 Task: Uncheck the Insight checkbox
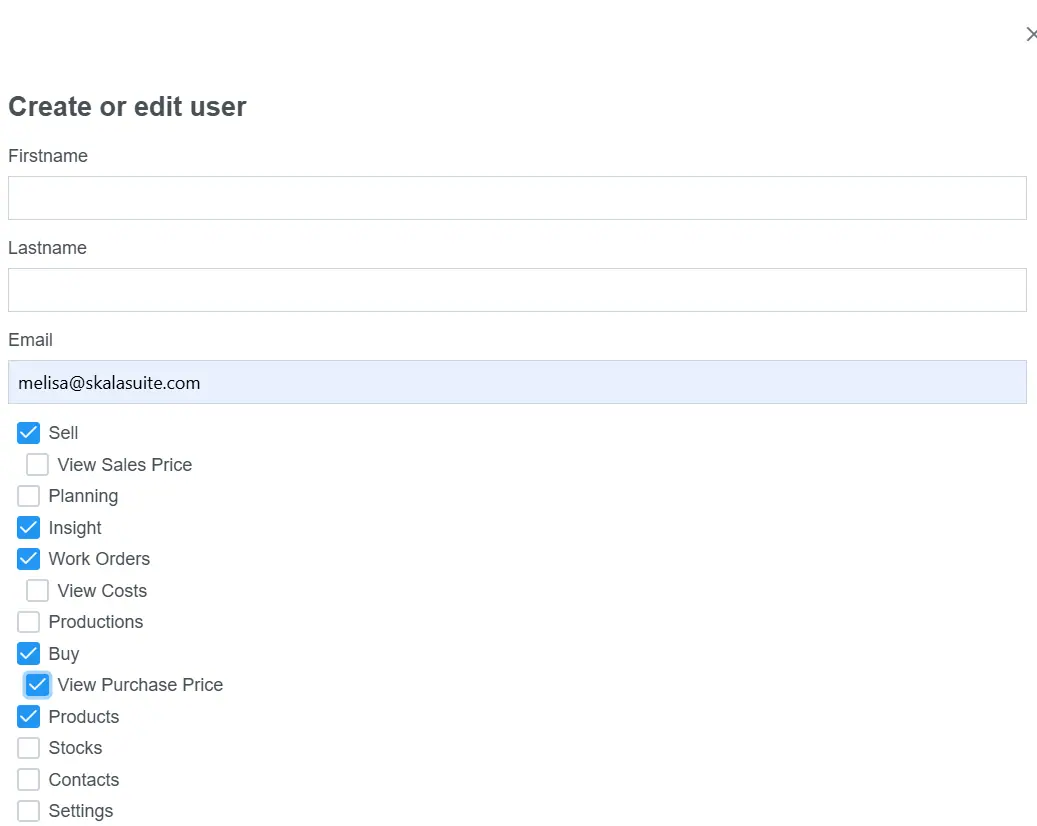pos(28,528)
